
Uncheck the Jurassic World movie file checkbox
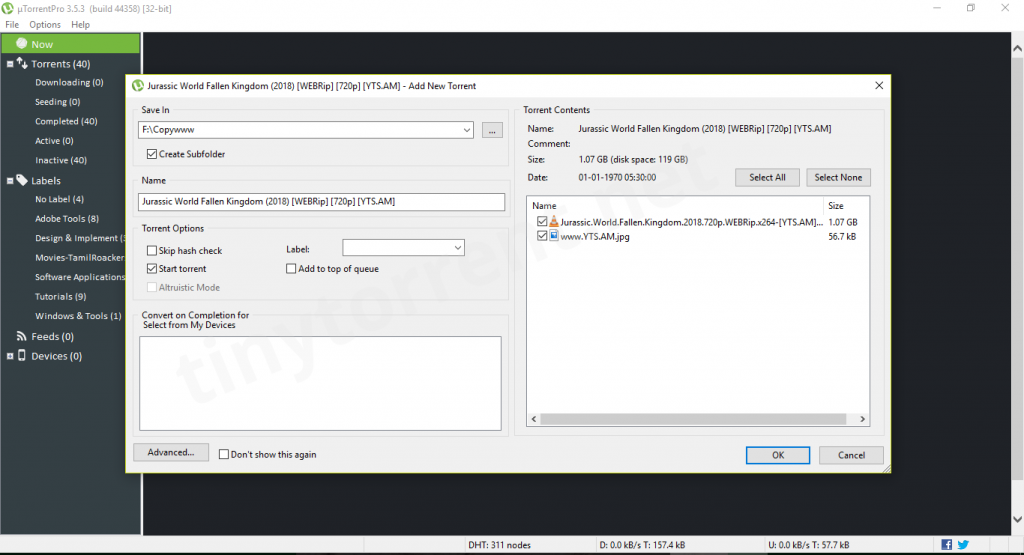click(542, 222)
